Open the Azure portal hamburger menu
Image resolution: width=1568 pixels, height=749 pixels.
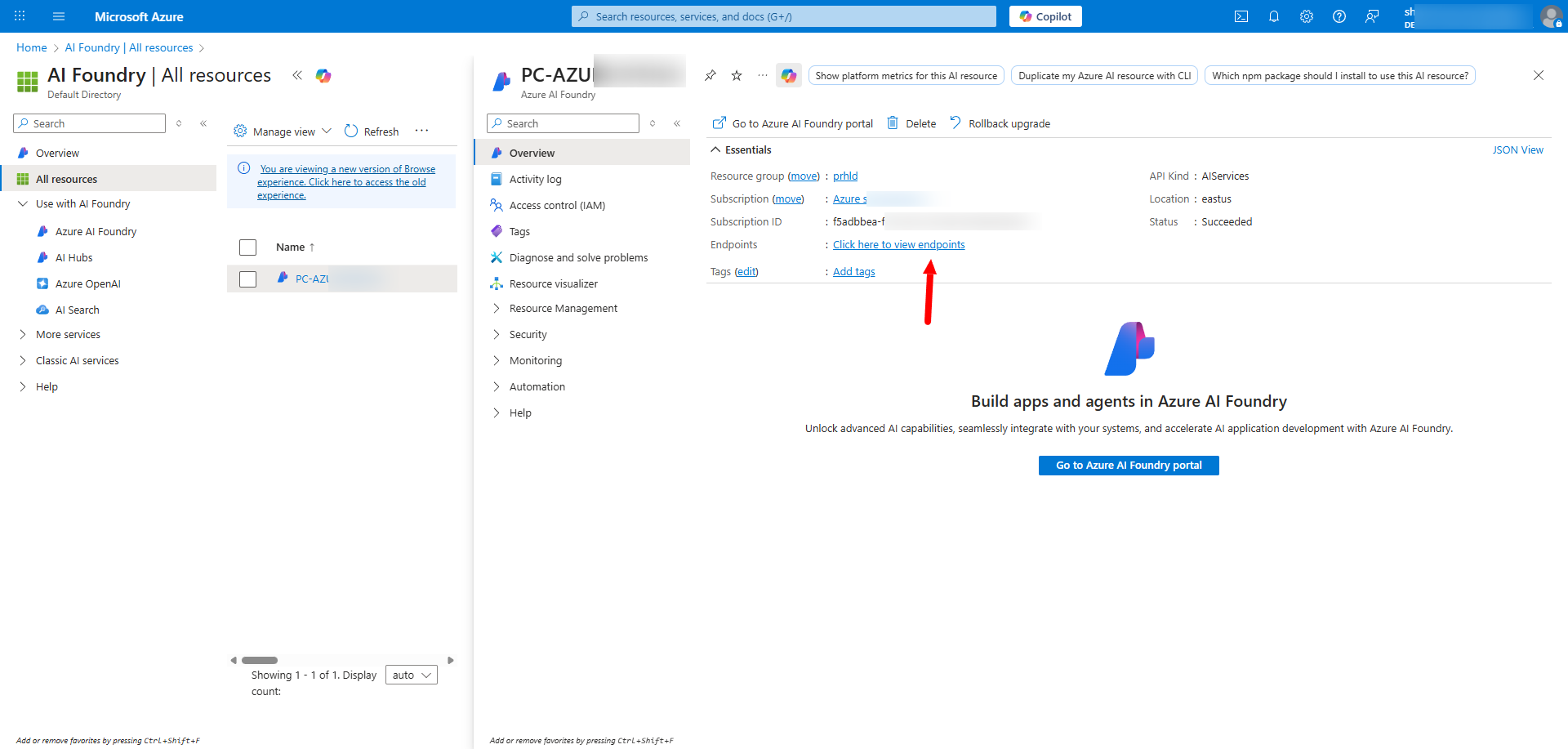58,16
